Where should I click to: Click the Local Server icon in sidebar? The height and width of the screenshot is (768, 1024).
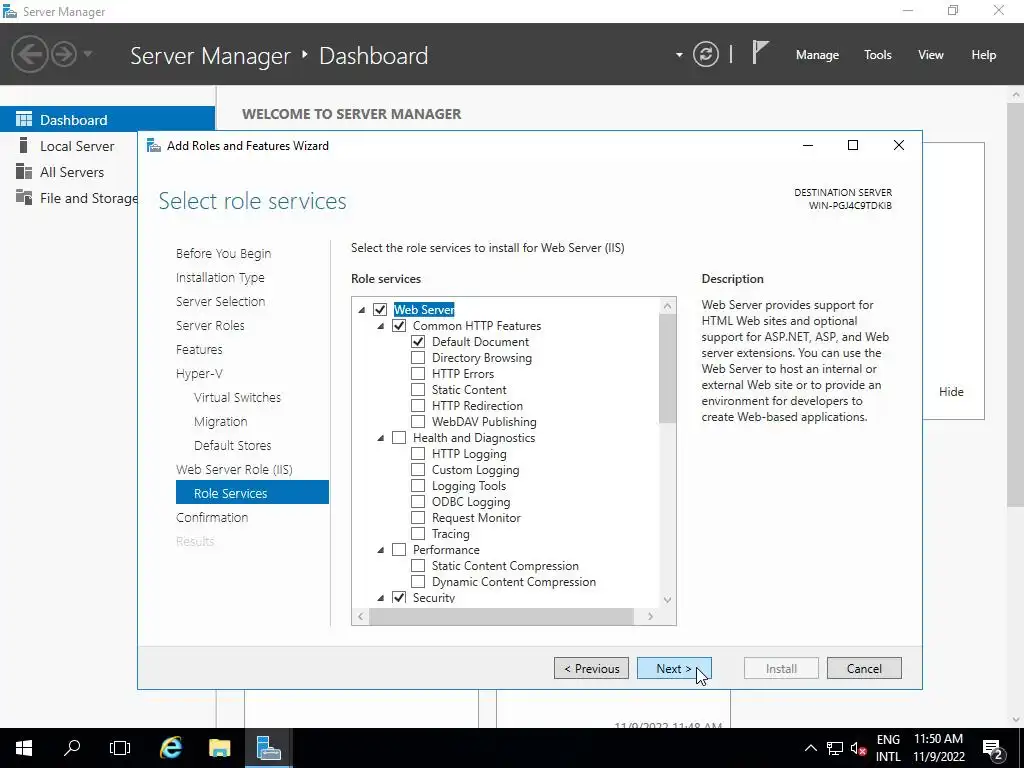coord(24,145)
